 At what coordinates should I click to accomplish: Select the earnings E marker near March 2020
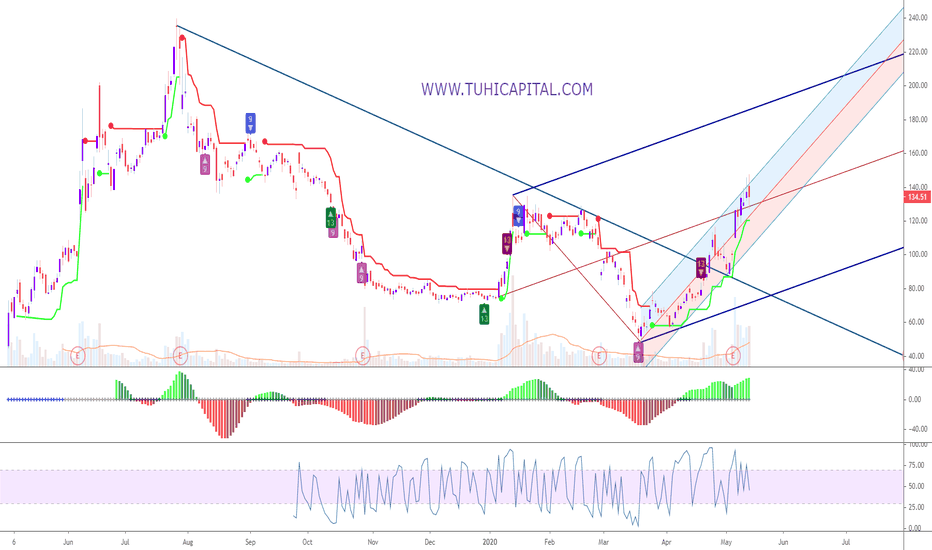[599, 356]
